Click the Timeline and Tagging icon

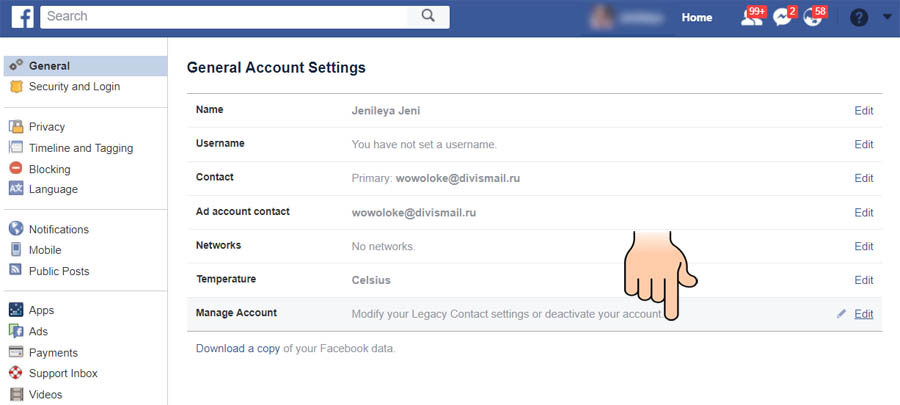click(x=16, y=148)
